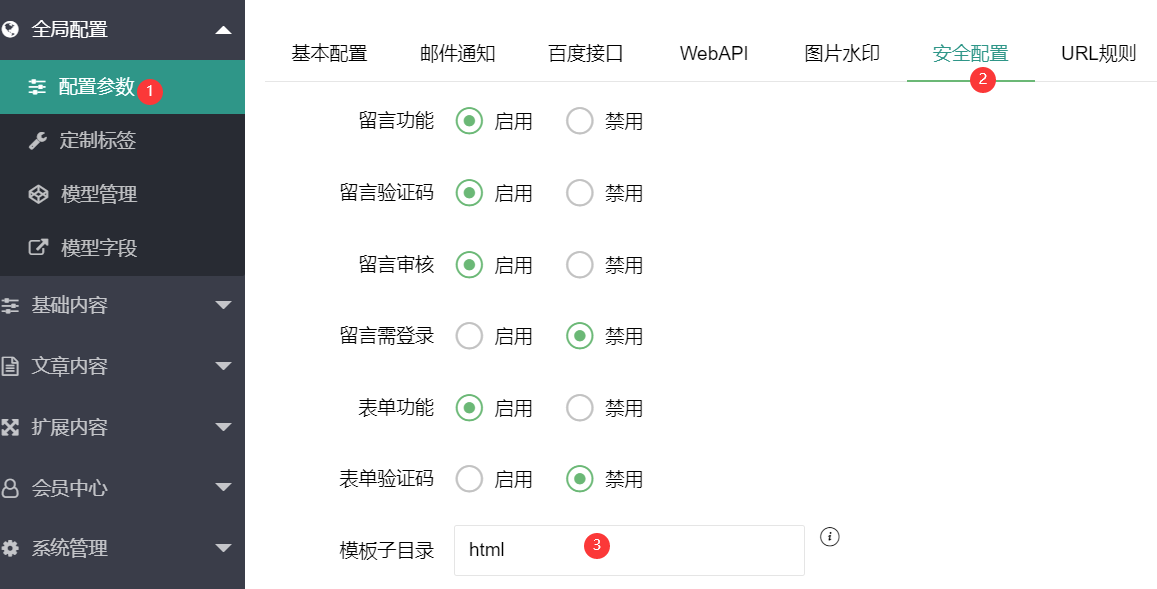Collapse the 全局配置 menu arrow
This screenshot has width=1157, height=589.
[x=223, y=30]
